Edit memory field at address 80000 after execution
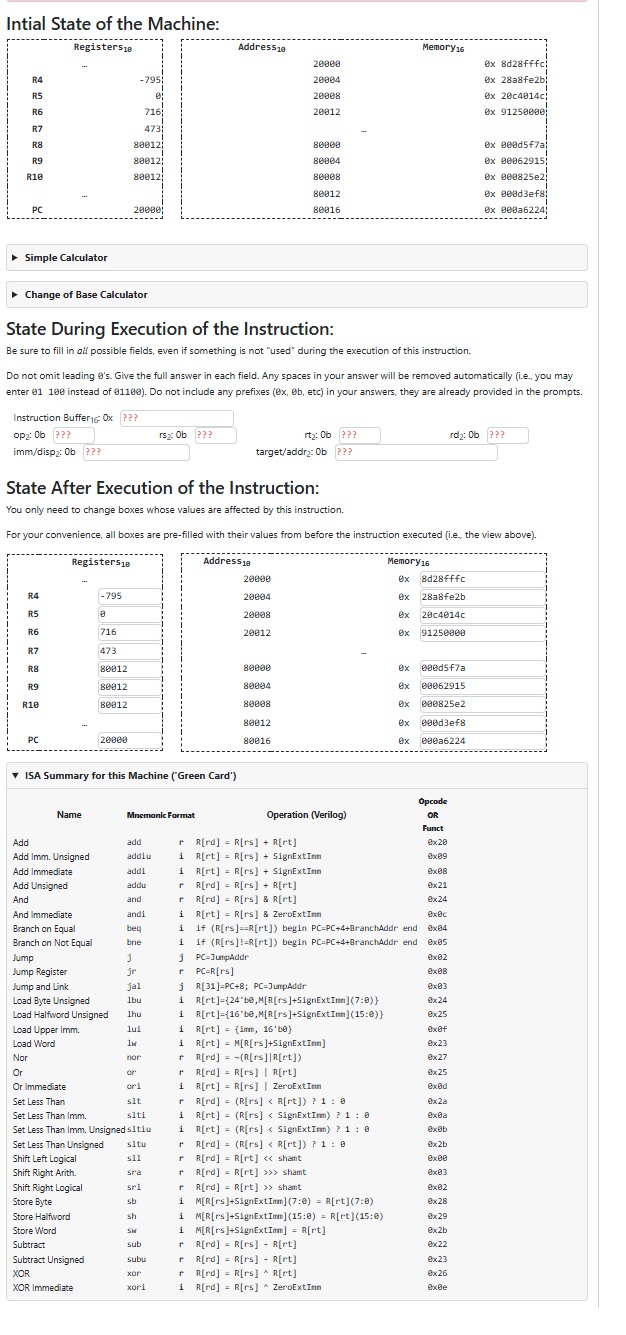The image size is (626, 1335). (x=482, y=668)
